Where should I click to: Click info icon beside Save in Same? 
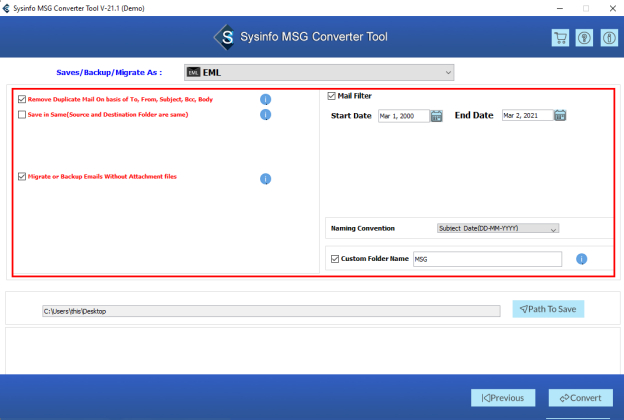pos(266,115)
